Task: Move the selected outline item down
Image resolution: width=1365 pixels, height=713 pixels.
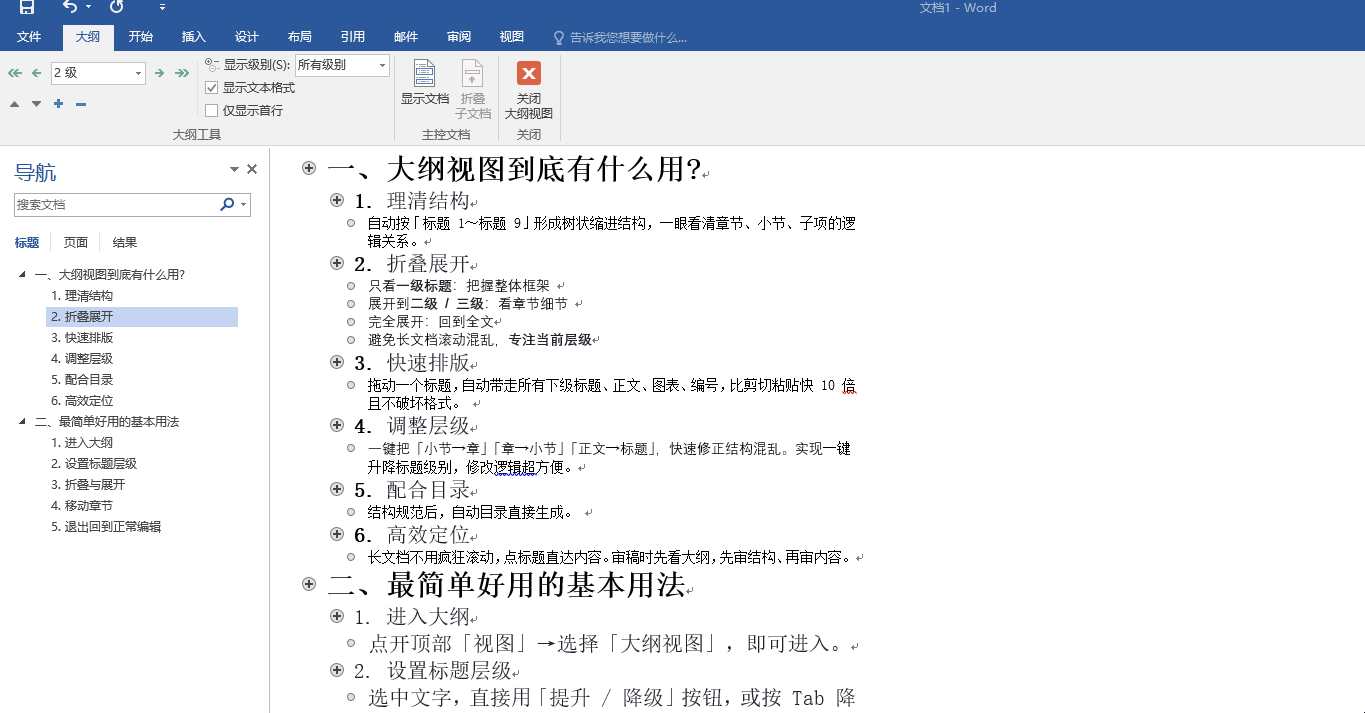Action: point(36,103)
